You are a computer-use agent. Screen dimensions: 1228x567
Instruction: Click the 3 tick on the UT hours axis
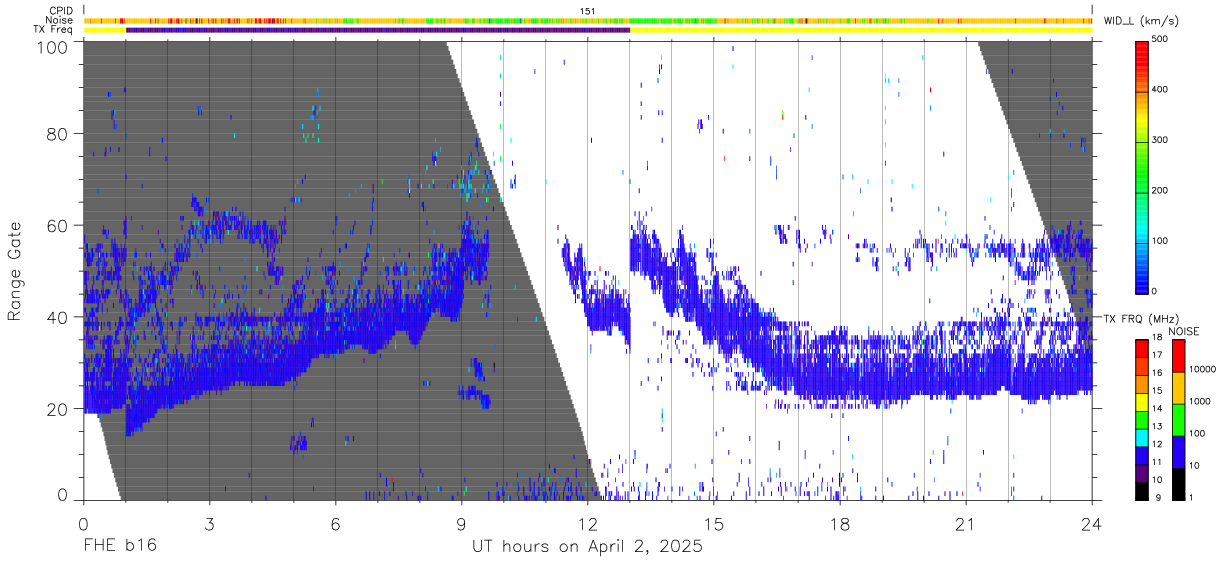click(209, 523)
